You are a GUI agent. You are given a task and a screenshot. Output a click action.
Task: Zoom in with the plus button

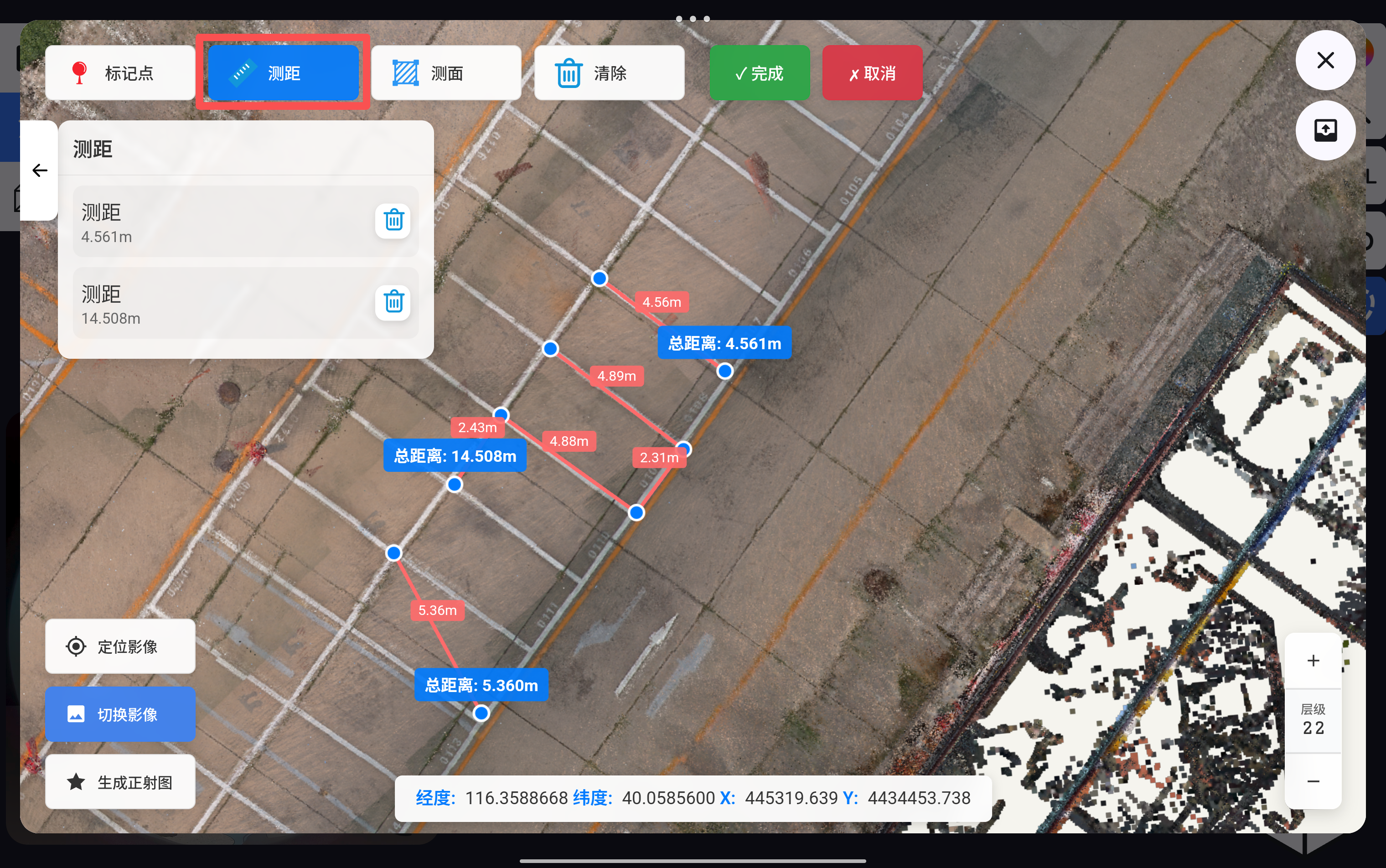1313,661
